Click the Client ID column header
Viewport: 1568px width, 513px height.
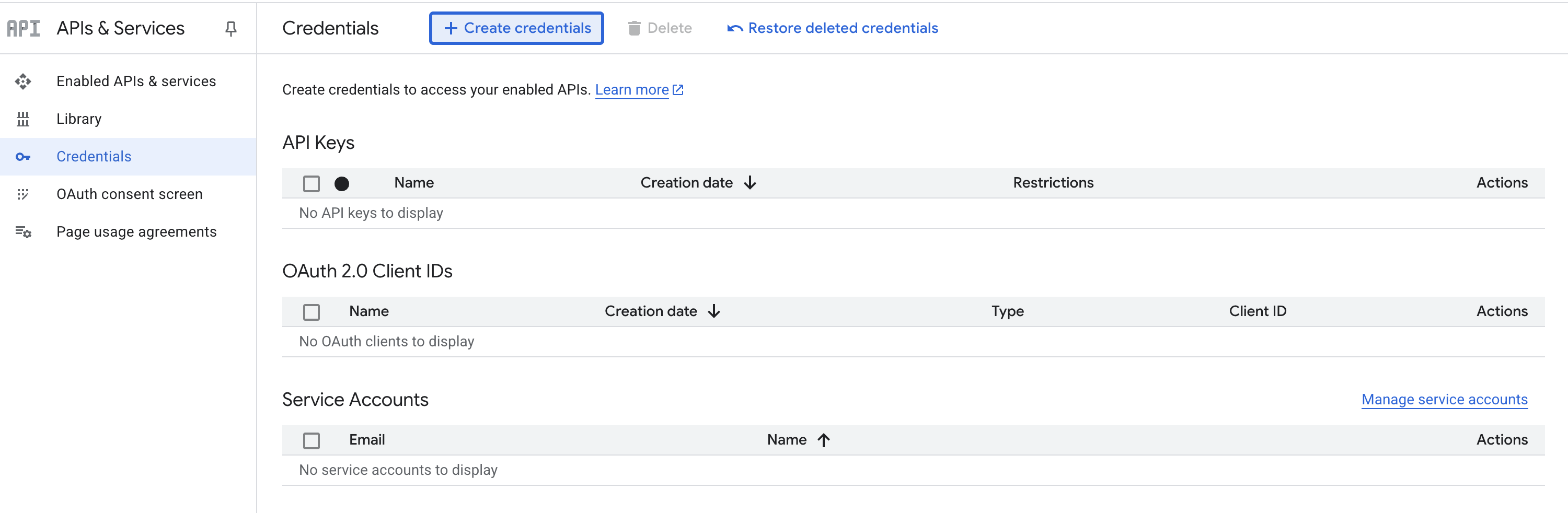pyautogui.click(x=1258, y=311)
